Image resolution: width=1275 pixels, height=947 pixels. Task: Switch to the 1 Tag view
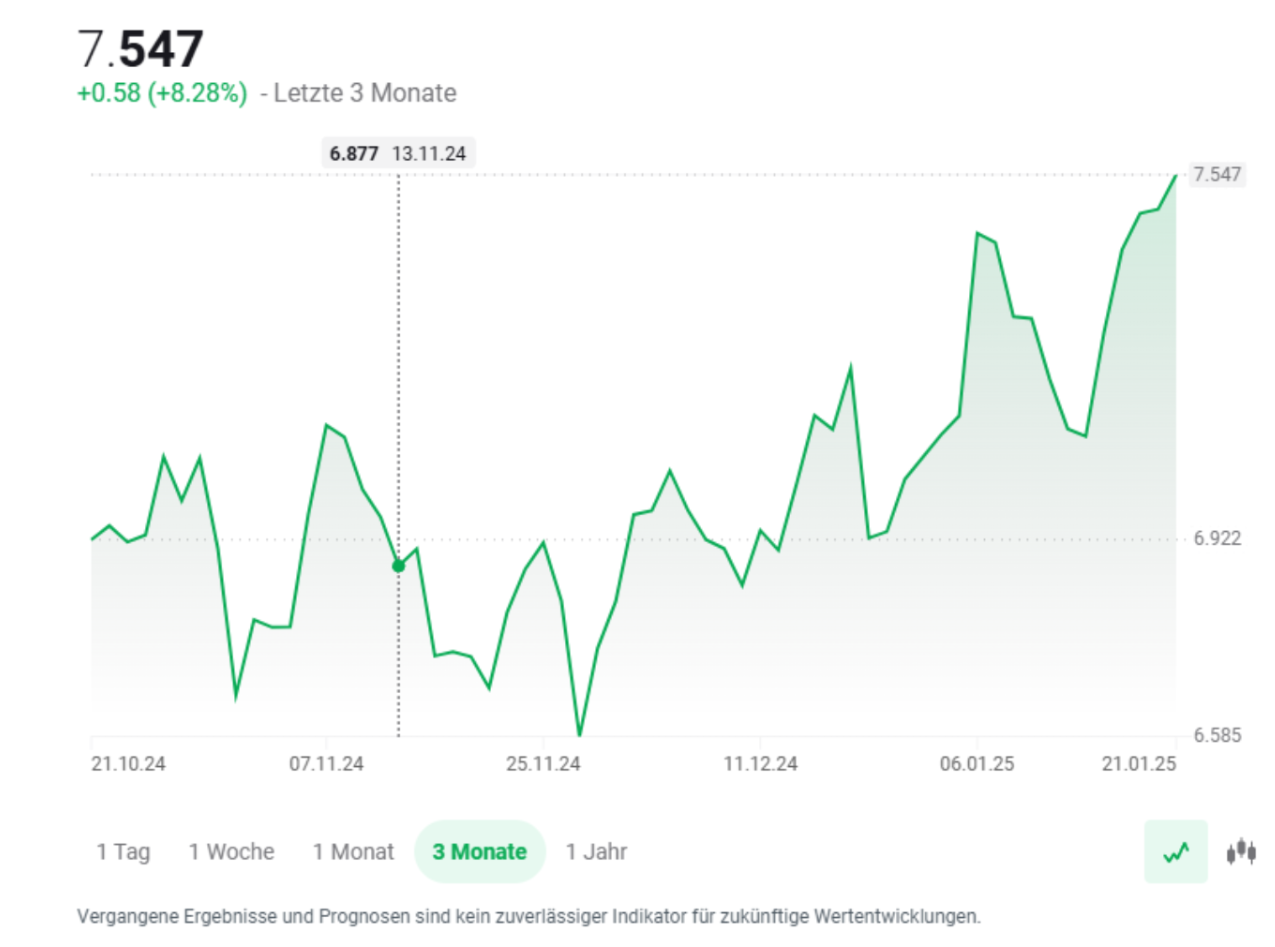pos(123,852)
